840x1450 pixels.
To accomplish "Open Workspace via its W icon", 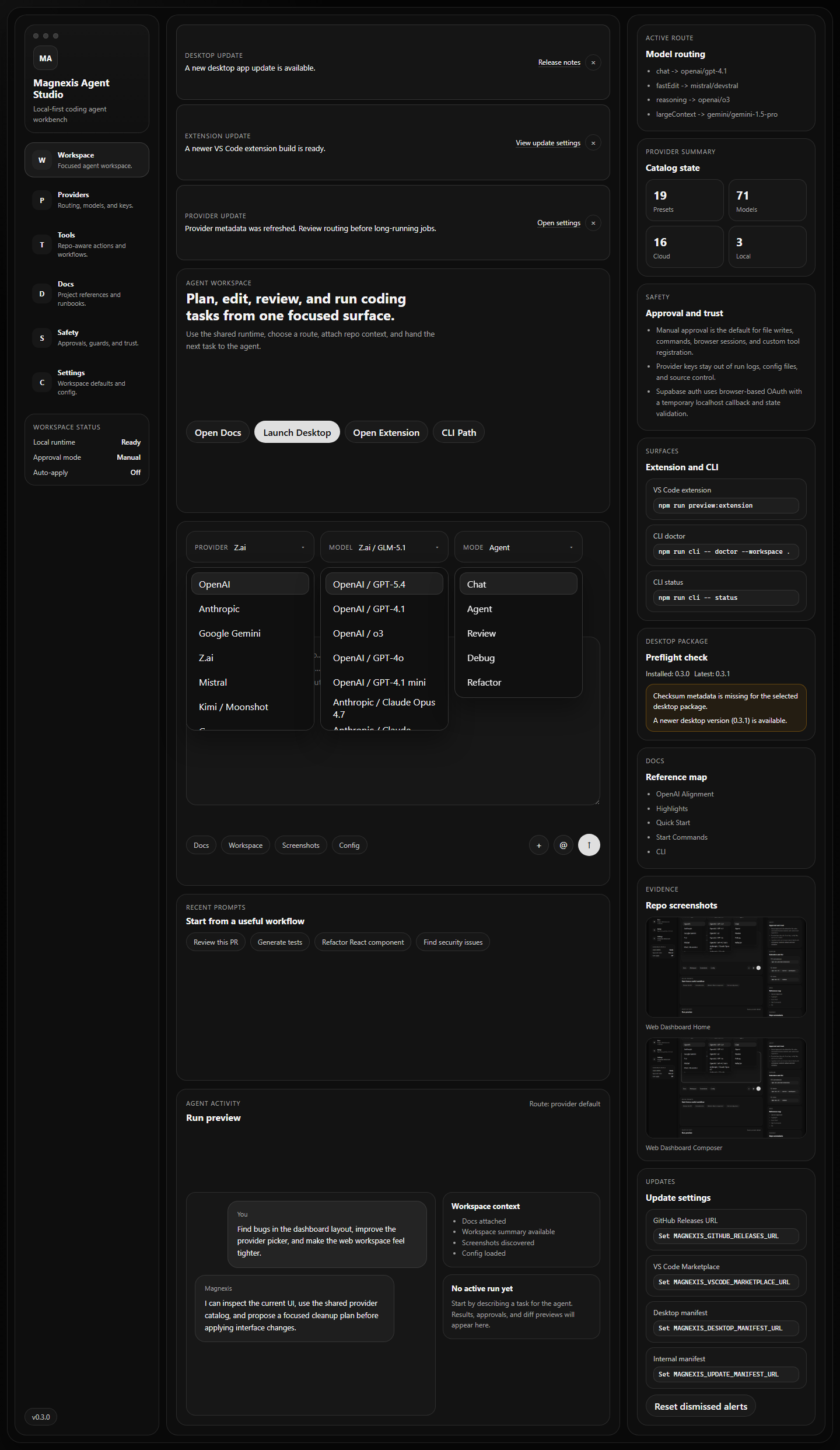I will tap(42, 160).
